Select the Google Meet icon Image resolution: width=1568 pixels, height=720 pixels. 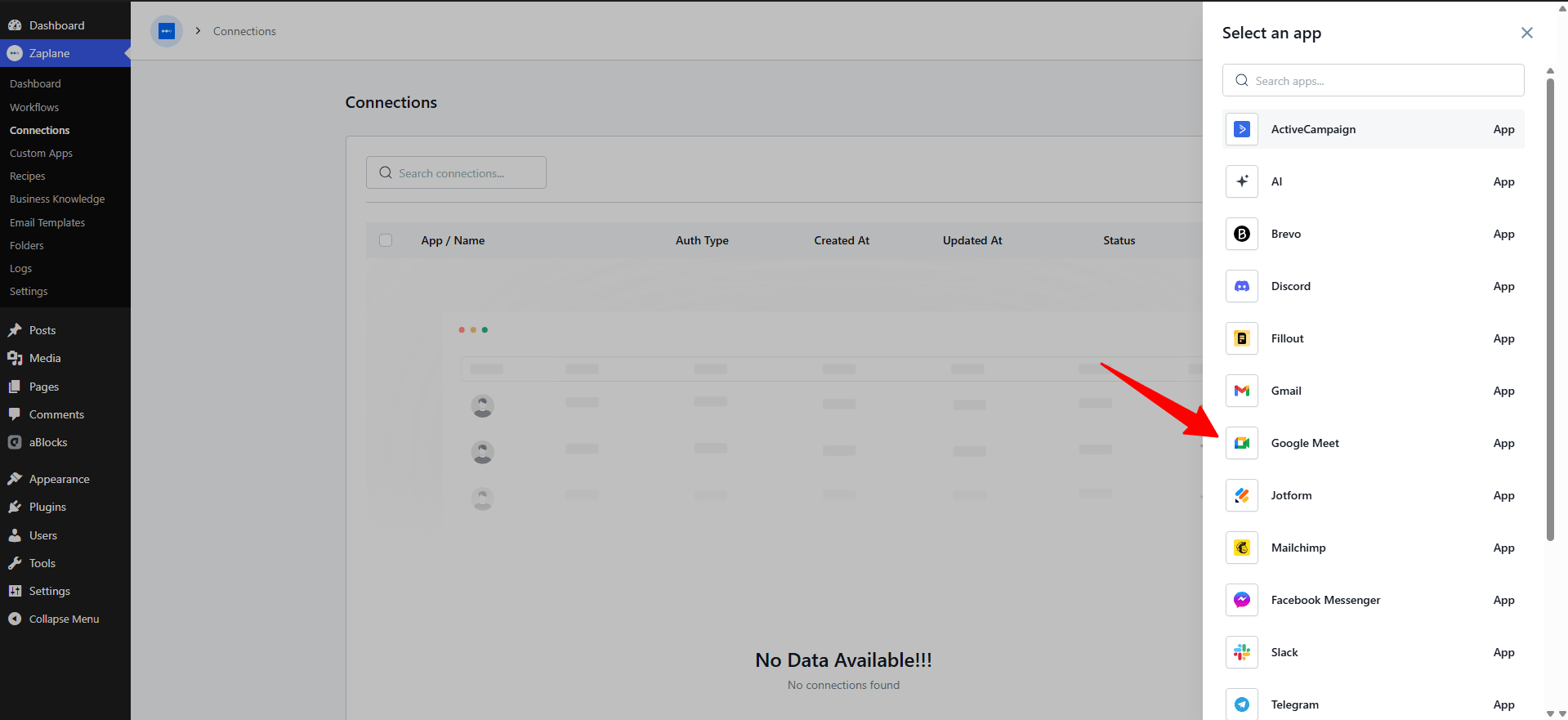1242,443
